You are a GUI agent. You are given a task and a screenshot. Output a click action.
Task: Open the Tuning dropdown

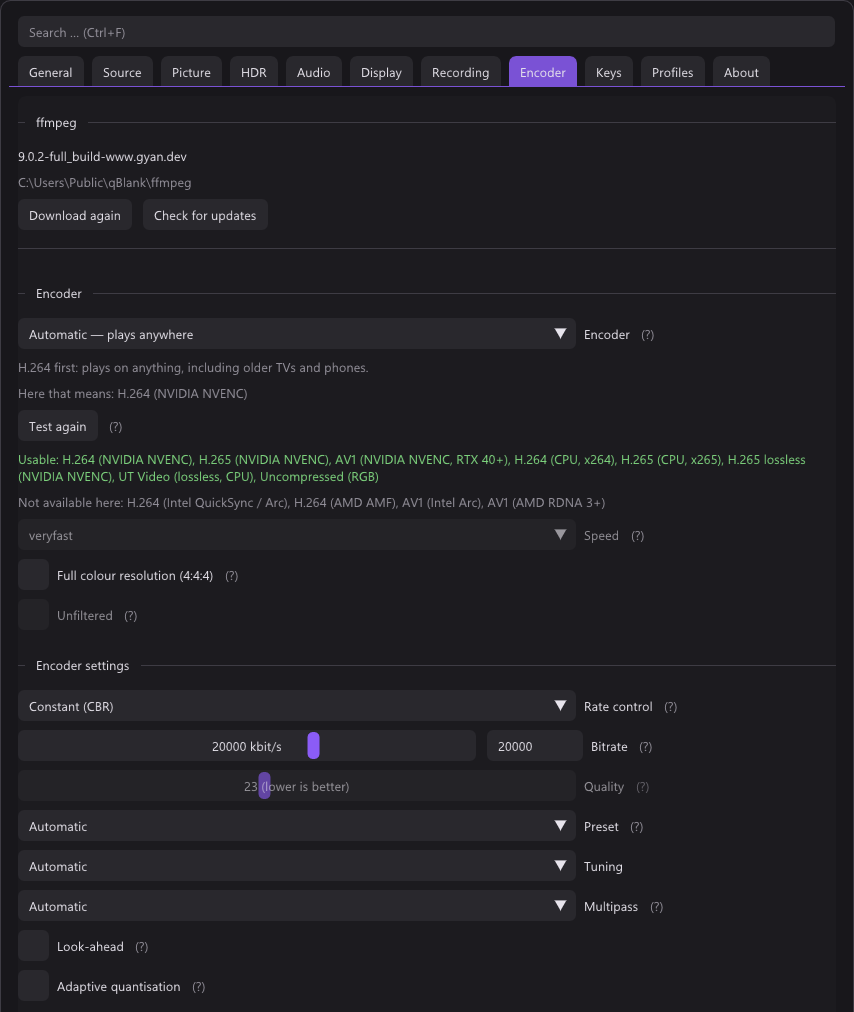(x=297, y=866)
